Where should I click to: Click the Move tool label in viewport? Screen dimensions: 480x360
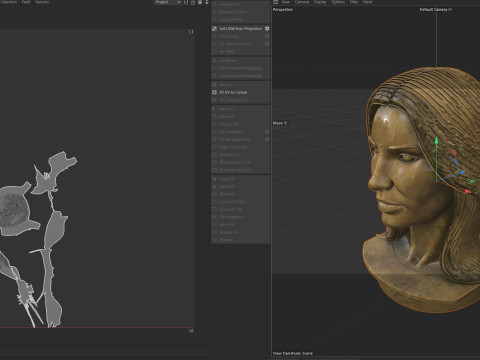coord(280,123)
